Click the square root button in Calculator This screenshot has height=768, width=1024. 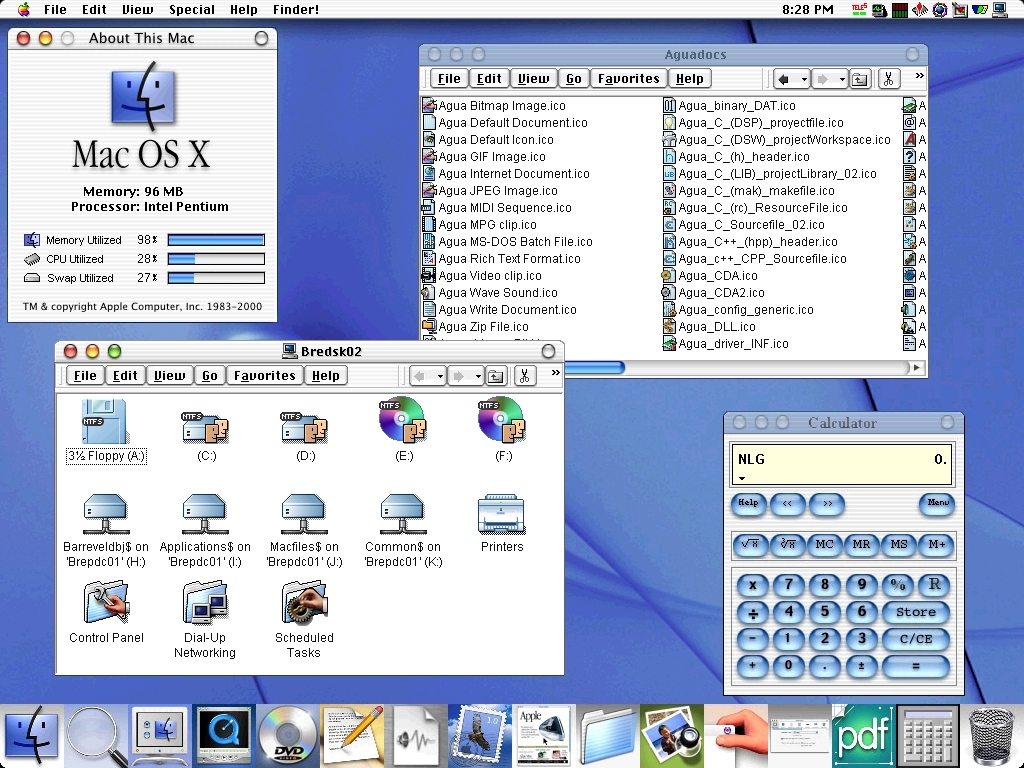[750, 544]
